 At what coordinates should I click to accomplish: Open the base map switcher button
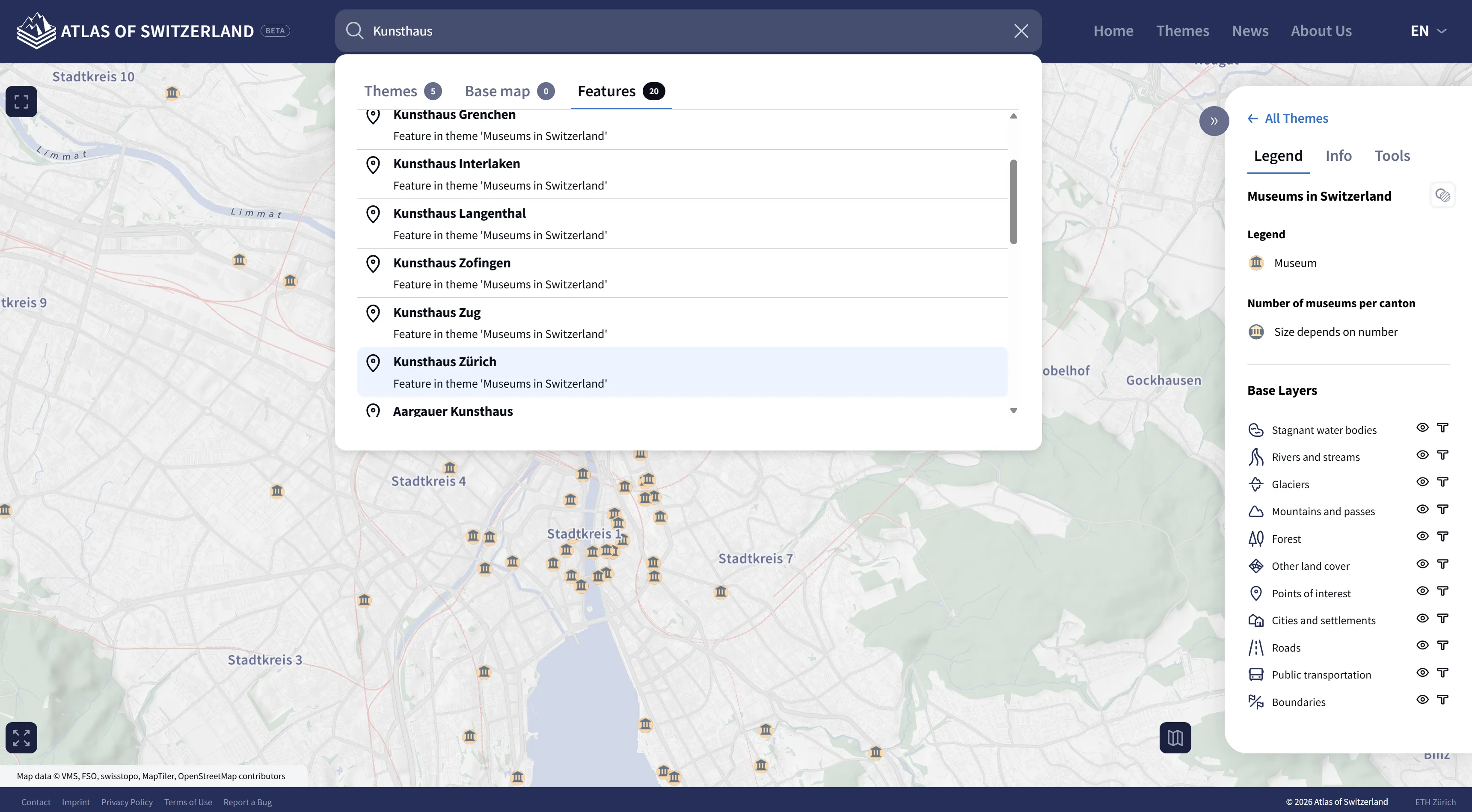[x=1175, y=738]
